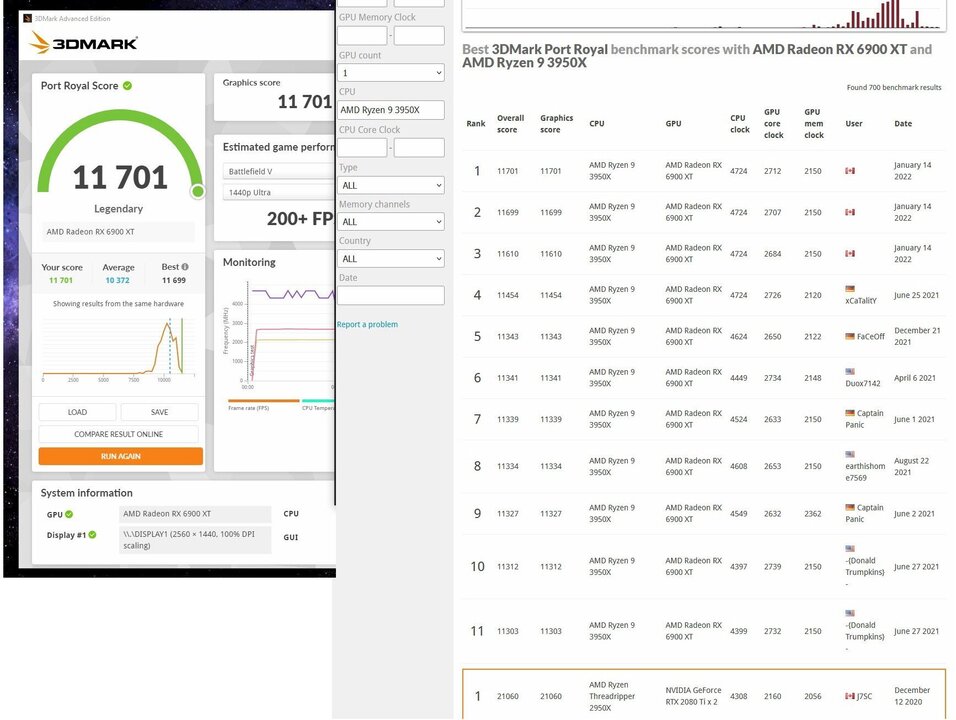Click the Canada flag in rank 1 row
The image size is (956, 720).
[850, 171]
